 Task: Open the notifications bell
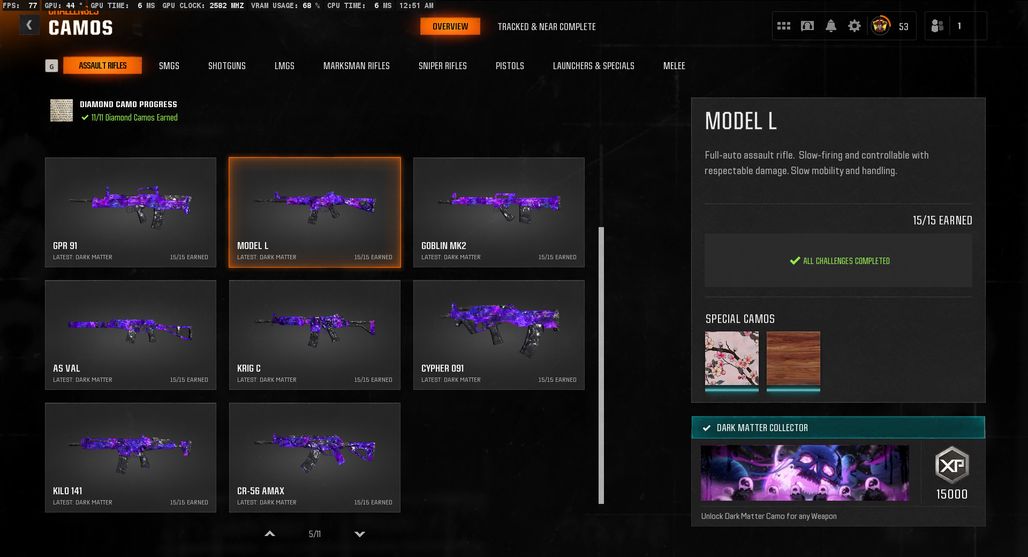[831, 26]
